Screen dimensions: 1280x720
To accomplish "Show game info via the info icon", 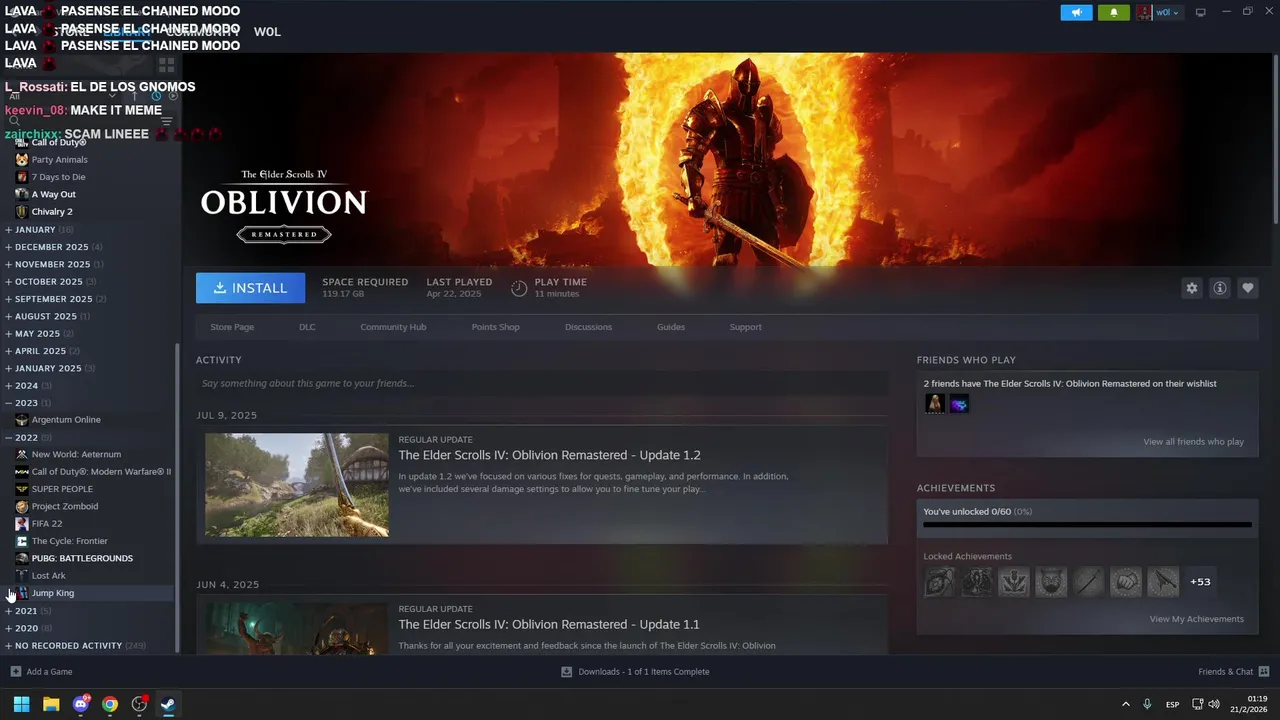I will point(1220,288).
